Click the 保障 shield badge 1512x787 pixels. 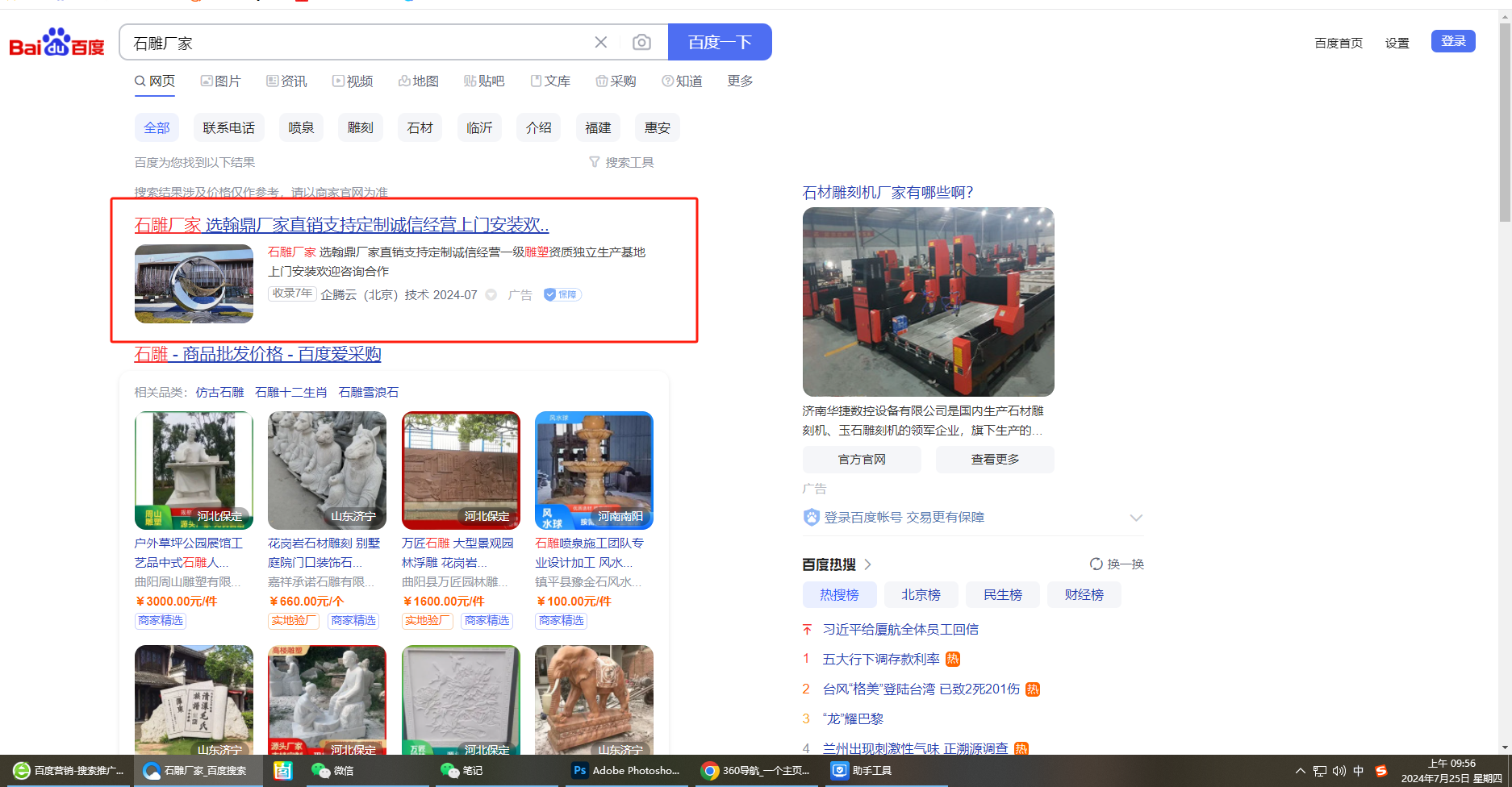coord(562,295)
